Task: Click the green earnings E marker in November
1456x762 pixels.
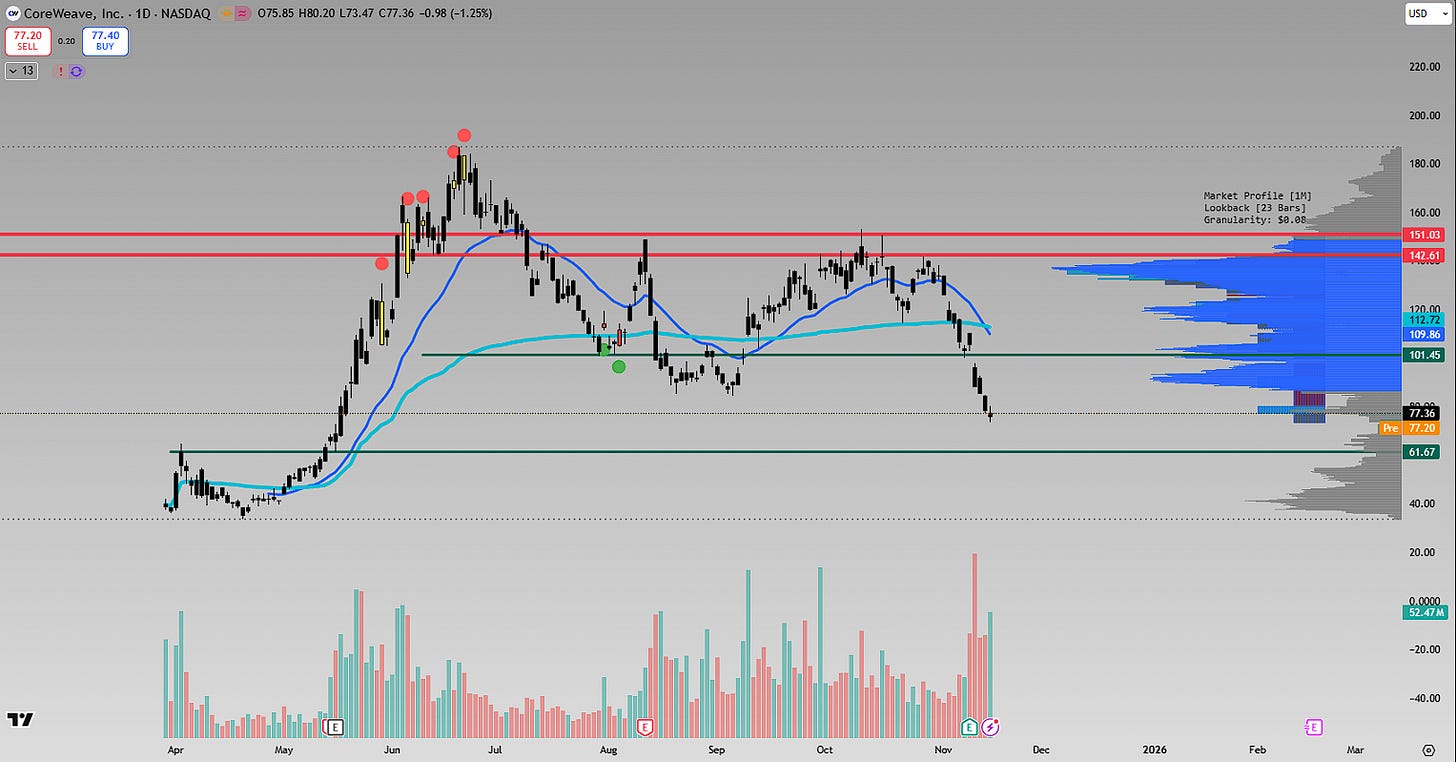Action: tap(969, 726)
